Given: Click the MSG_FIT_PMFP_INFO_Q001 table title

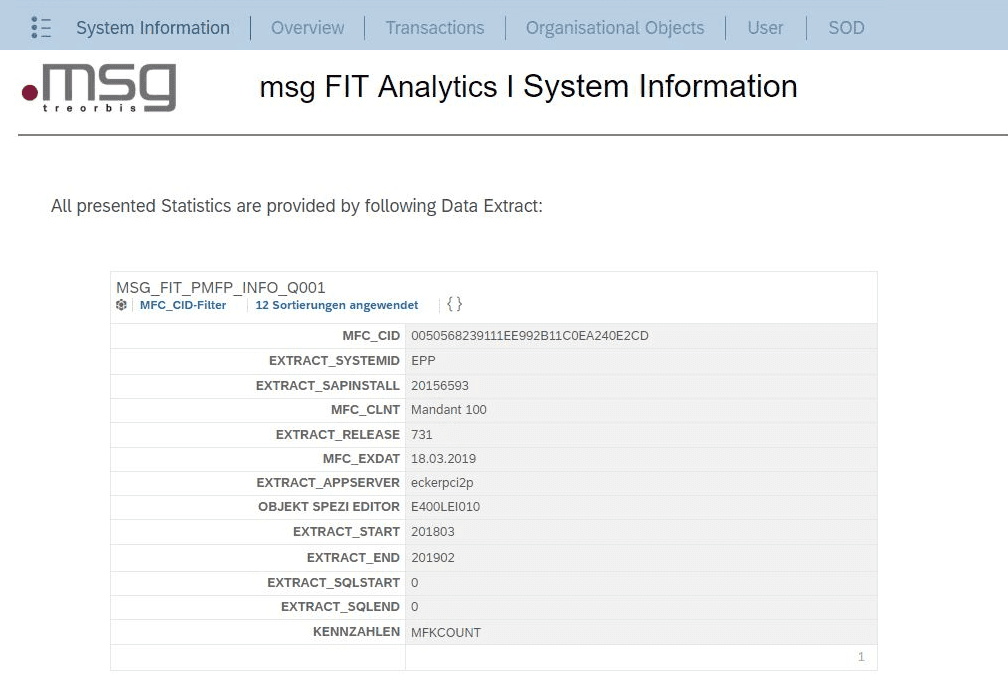Looking at the screenshot, I should coord(220,287).
